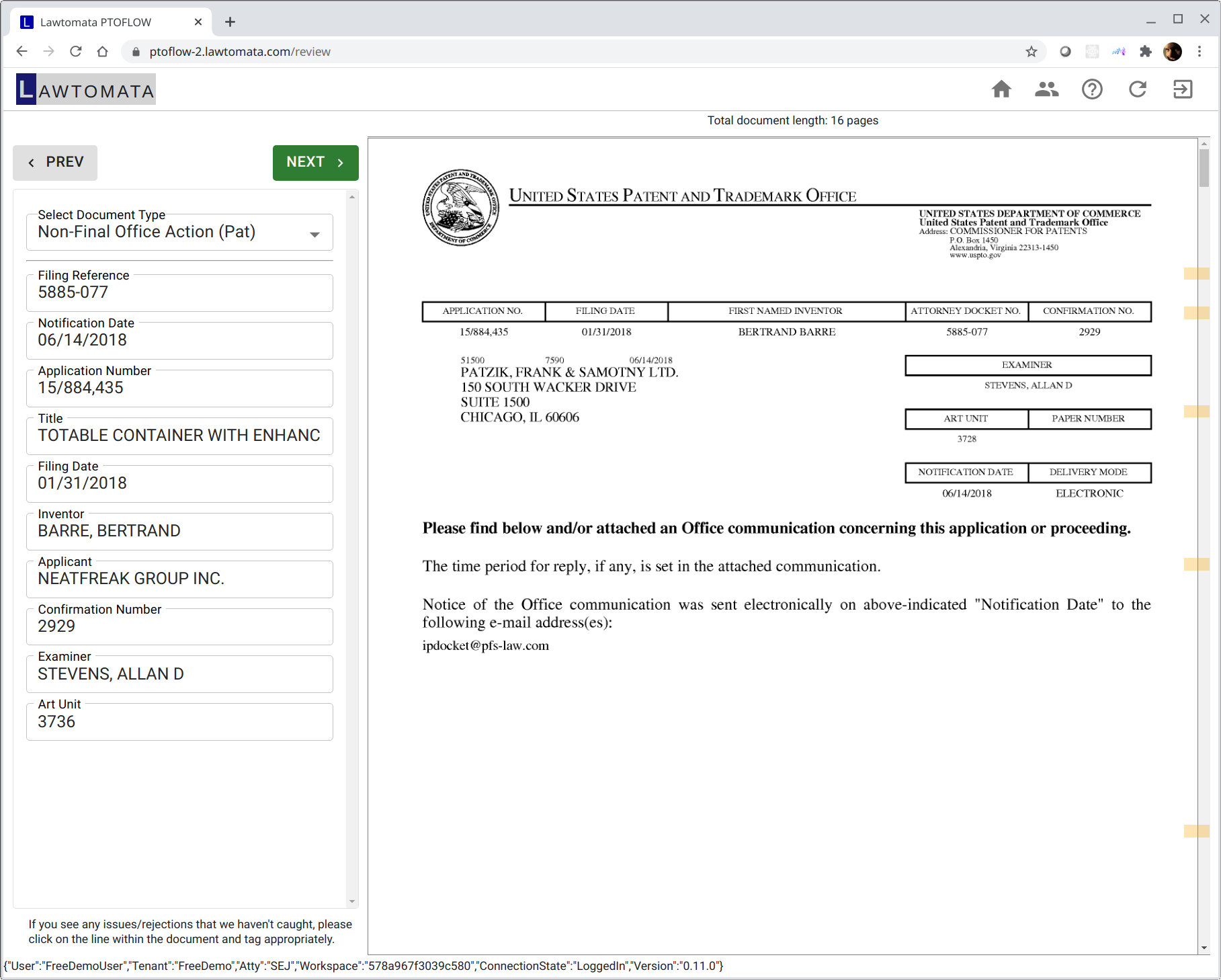Click document scrollbar down arrow
Image resolution: width=1221 pixels, height=980 pixels.
pyautogui.click(x=1204, y=948)
